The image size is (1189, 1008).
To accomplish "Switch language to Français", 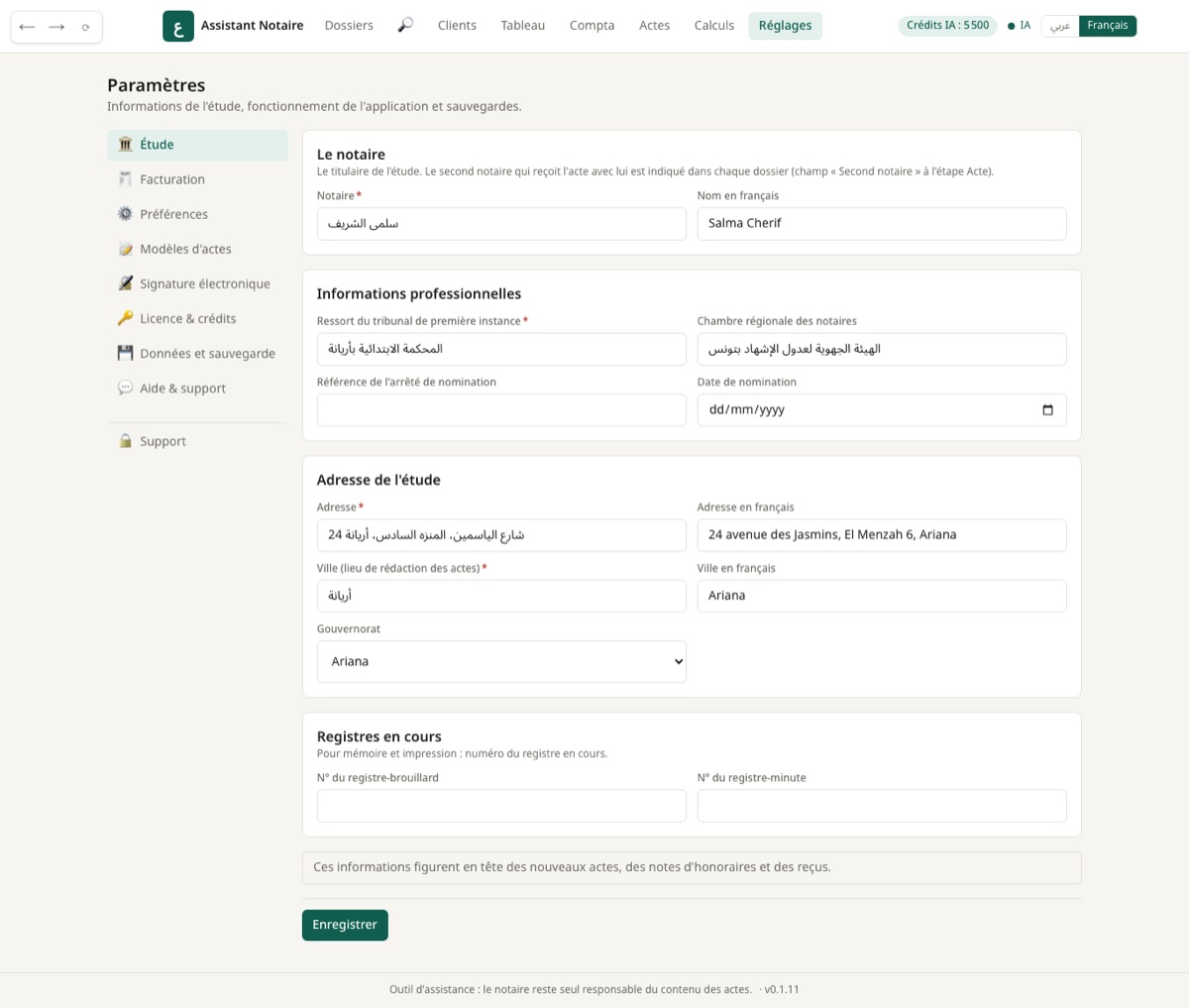I will 1108,26.
